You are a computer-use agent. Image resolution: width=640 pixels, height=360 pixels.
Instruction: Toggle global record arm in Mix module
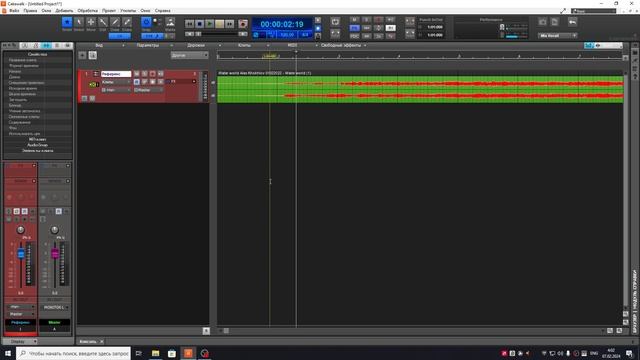point(378,20)
